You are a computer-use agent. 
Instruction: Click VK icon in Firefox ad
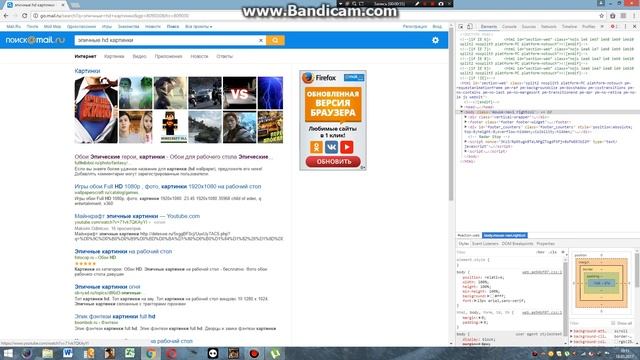tap(331, 147)
